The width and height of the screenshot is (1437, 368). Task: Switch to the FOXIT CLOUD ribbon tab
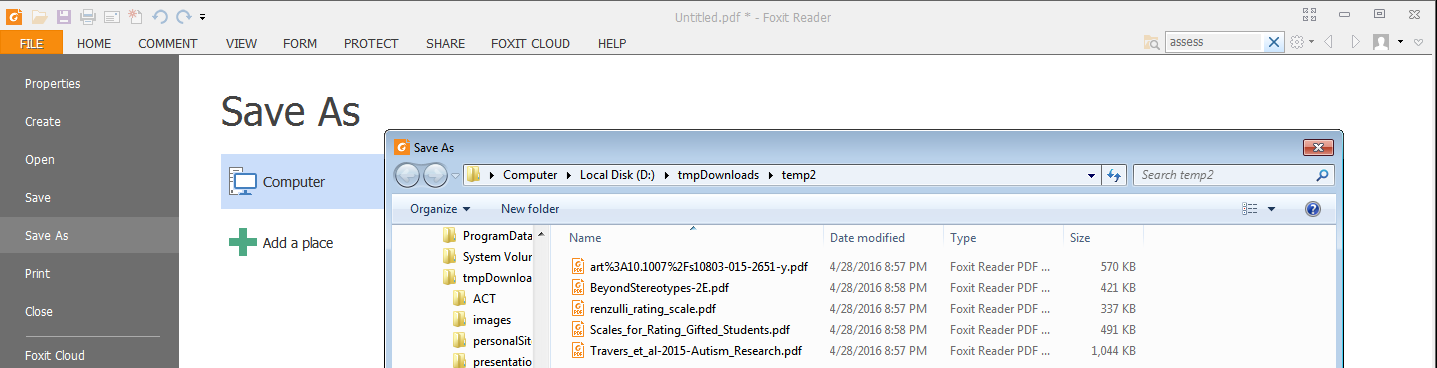click(x=530, y=43)
